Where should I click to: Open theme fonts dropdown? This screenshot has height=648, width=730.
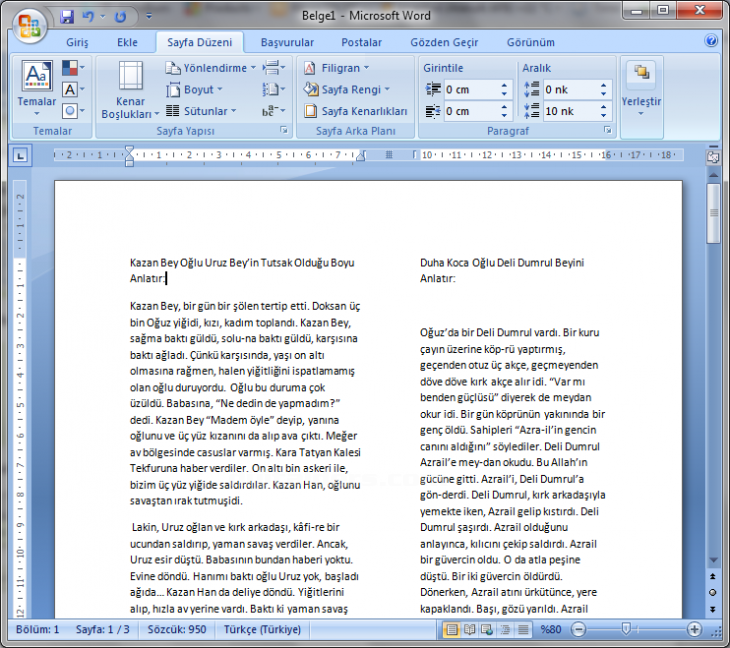pyautogui.click(x=74, y=89)
